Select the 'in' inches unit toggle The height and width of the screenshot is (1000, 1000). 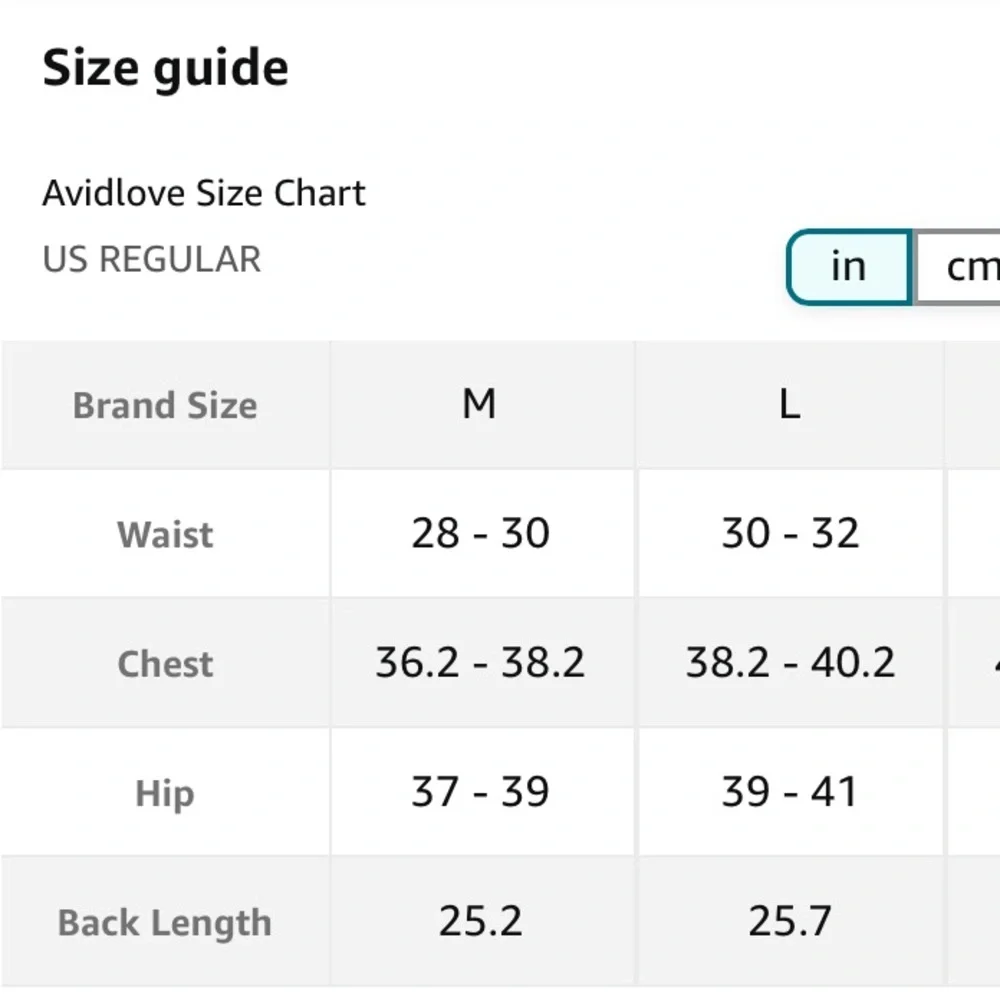849,267
